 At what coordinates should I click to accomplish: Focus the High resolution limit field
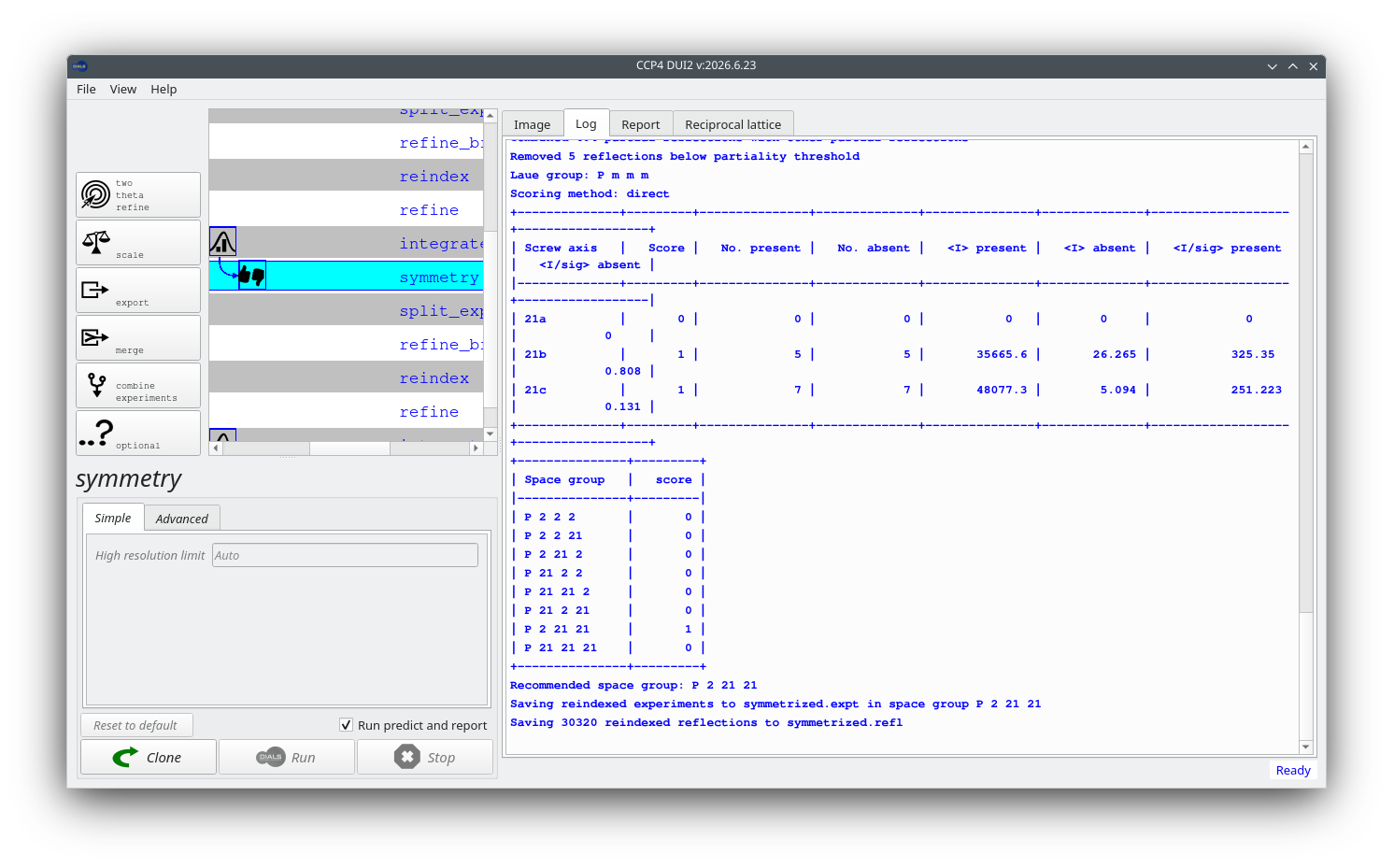(x=345, y=555)
